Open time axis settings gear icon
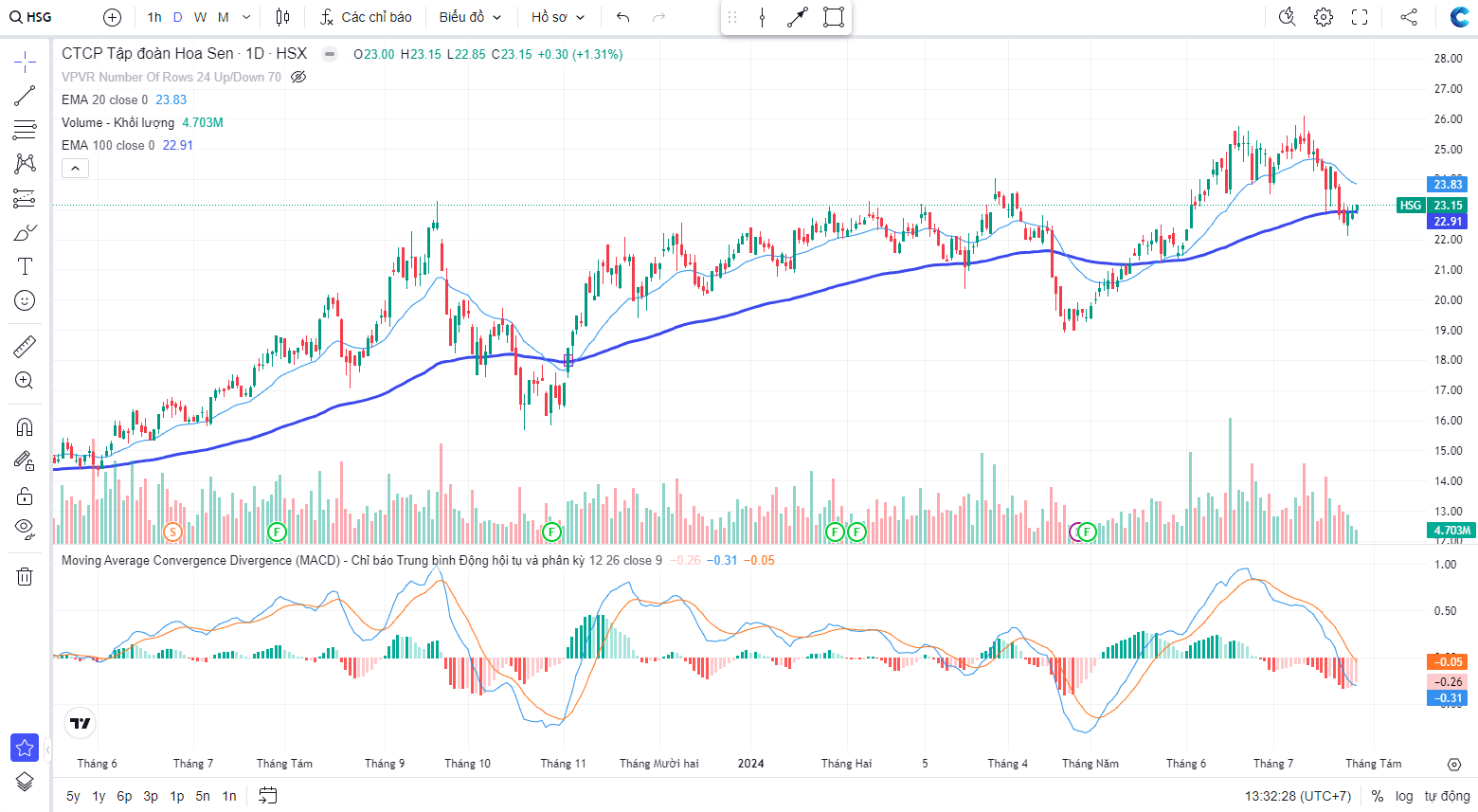Viewport: 1478px width, 812px height. [x=1454, y=764]
